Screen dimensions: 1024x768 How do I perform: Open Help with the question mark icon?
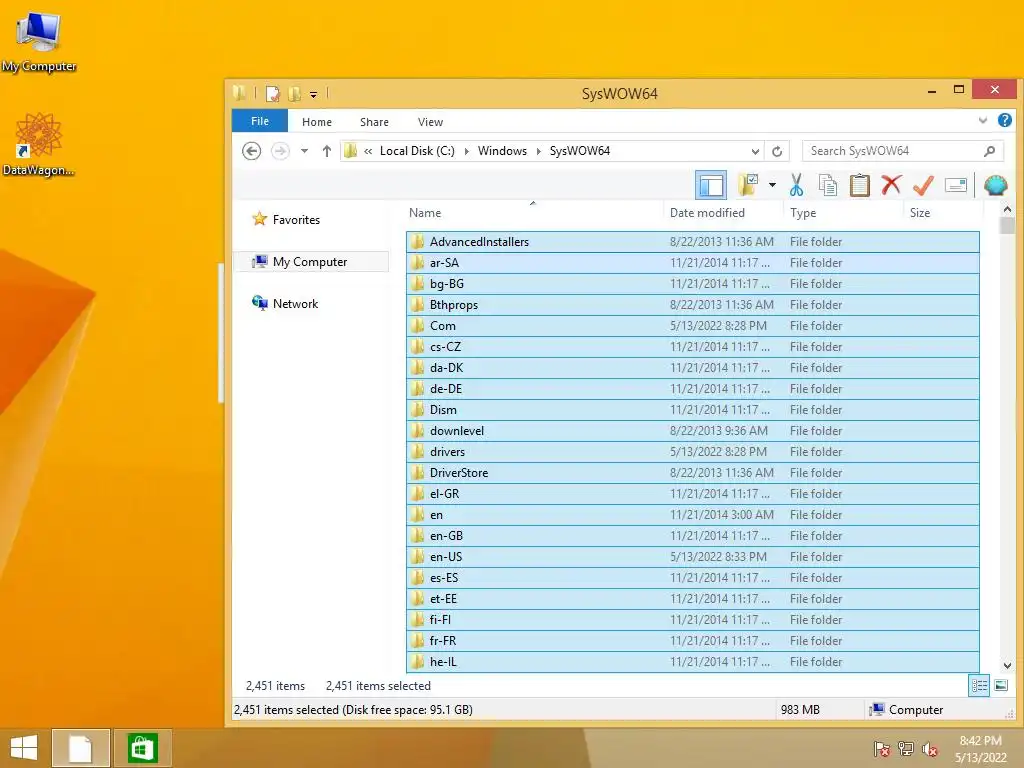pyautogui.click(x=1005, y=120)
